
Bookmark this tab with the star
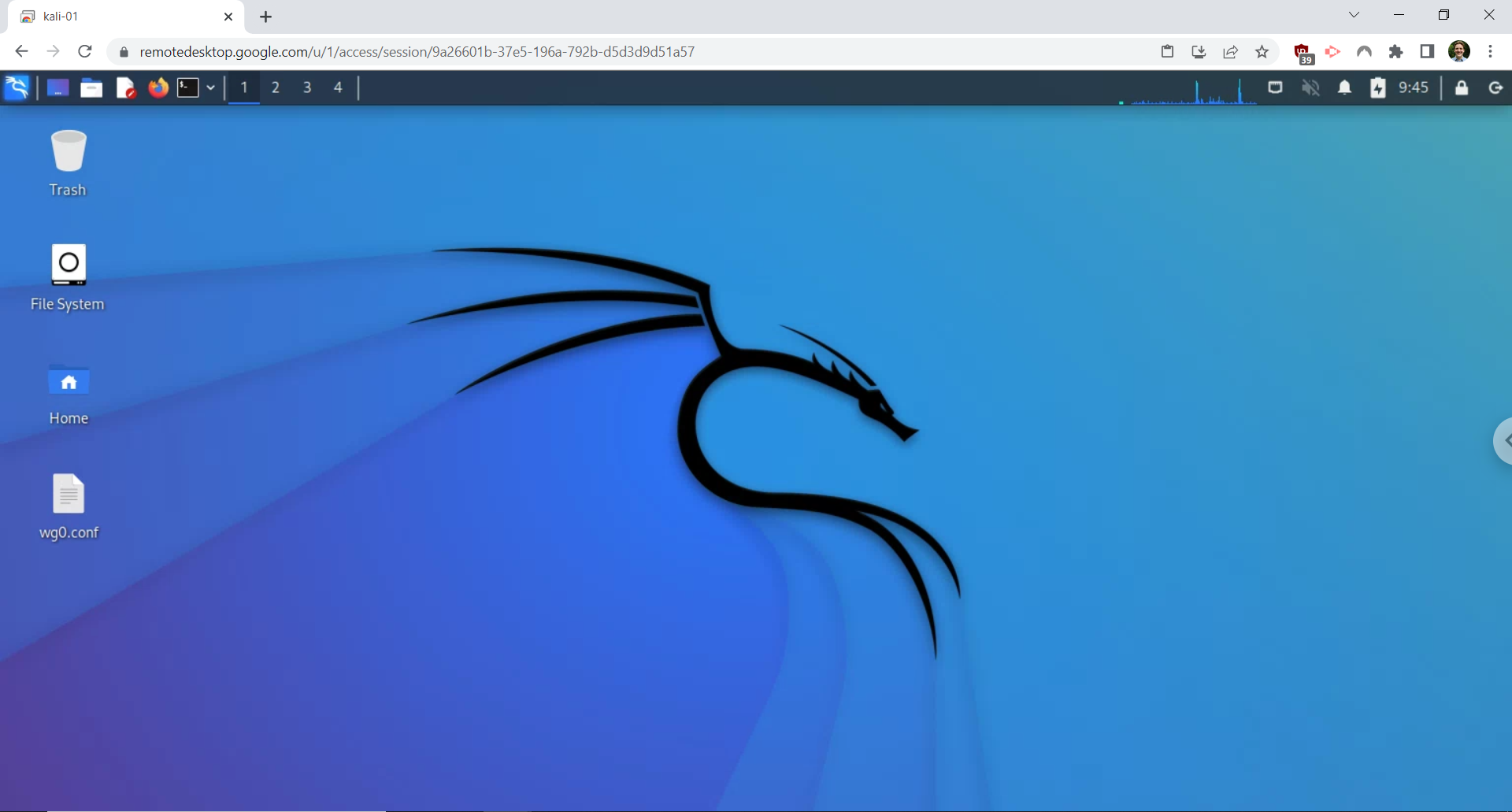click(x=1262, y=51)
